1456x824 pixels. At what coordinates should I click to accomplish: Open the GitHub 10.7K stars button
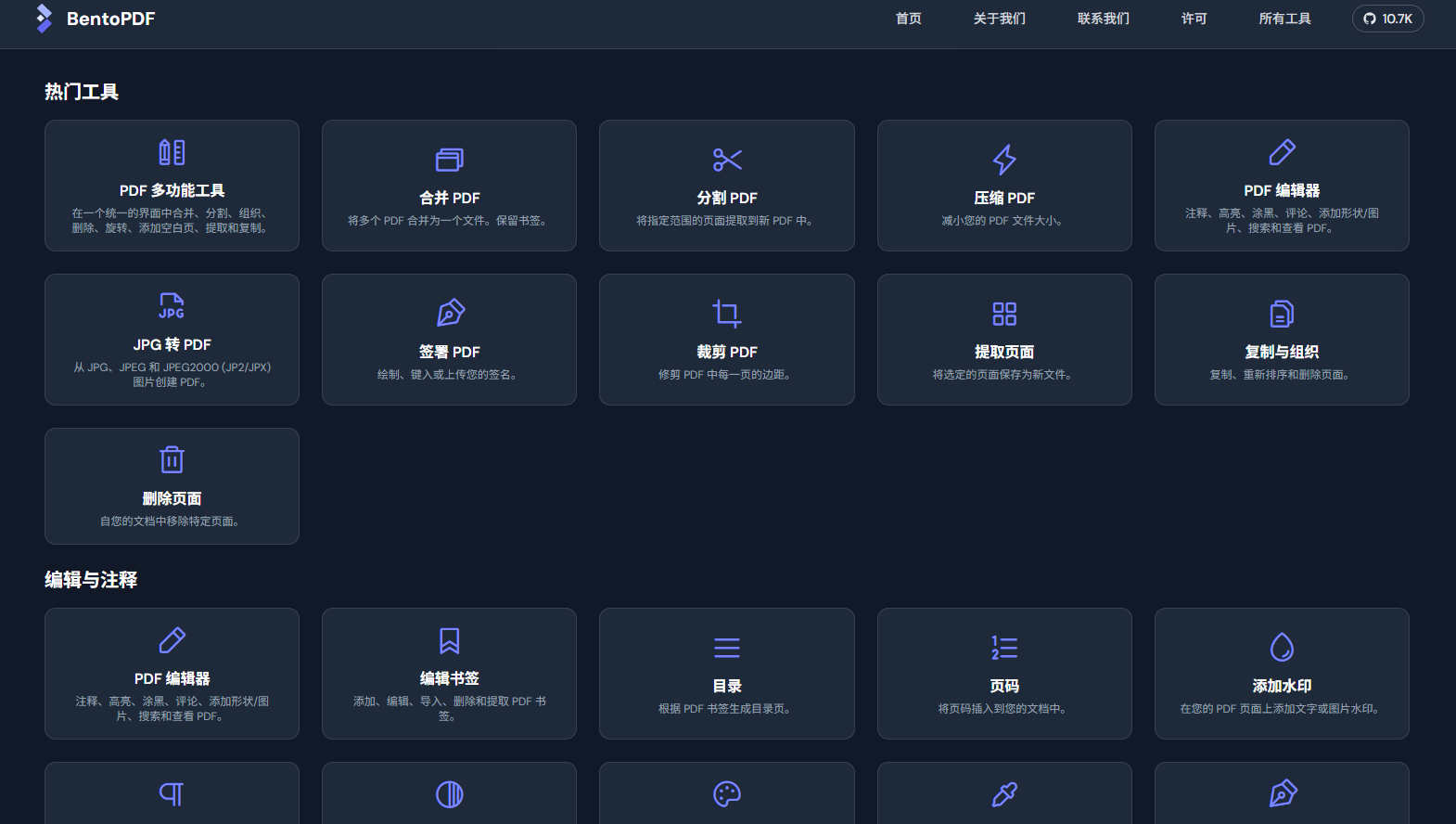1387,19
